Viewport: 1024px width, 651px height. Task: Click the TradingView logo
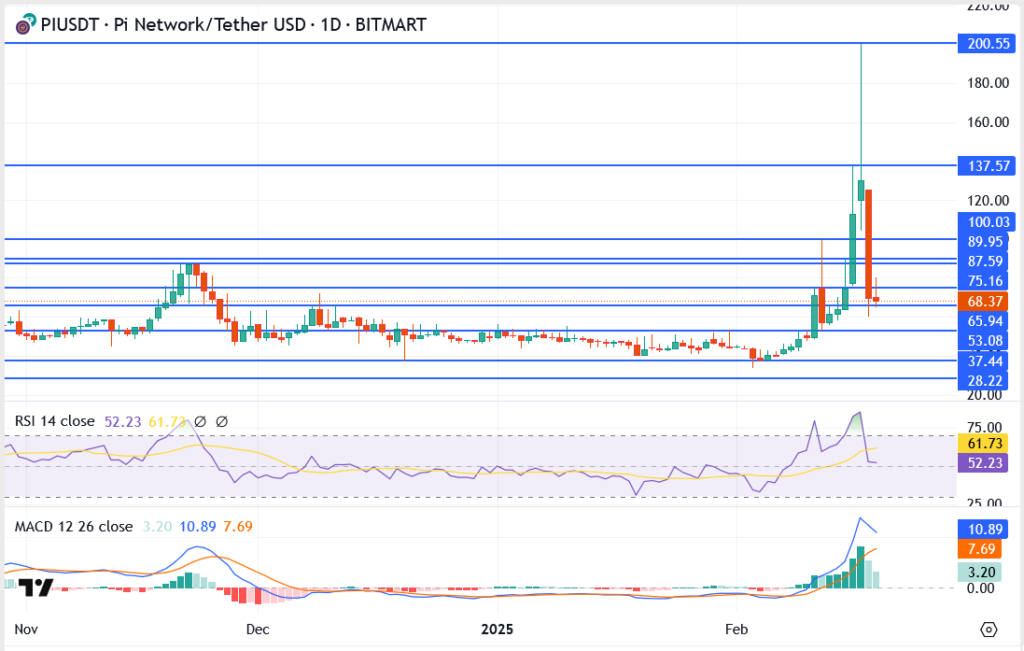(x=36, y=587)
